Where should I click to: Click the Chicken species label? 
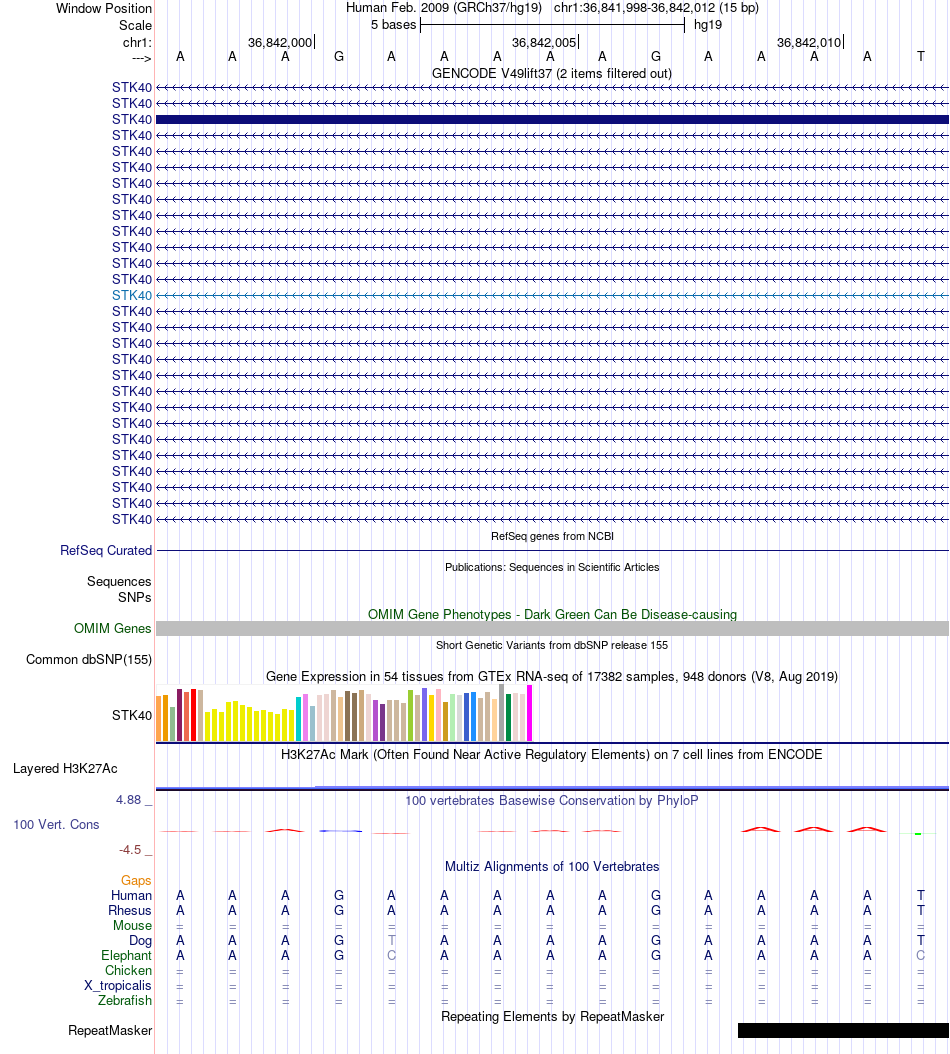[128, 971]
